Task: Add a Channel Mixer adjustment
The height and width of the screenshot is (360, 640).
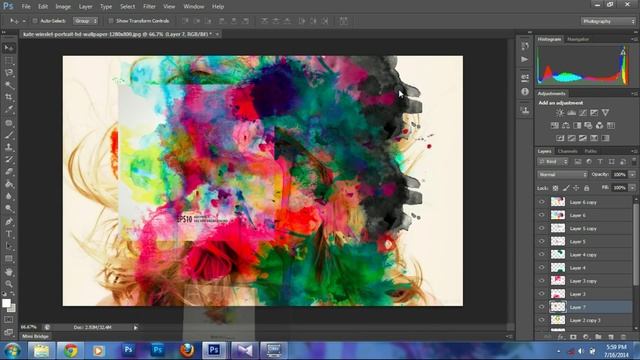Action: pyautogui.click(x=599, y=125)
